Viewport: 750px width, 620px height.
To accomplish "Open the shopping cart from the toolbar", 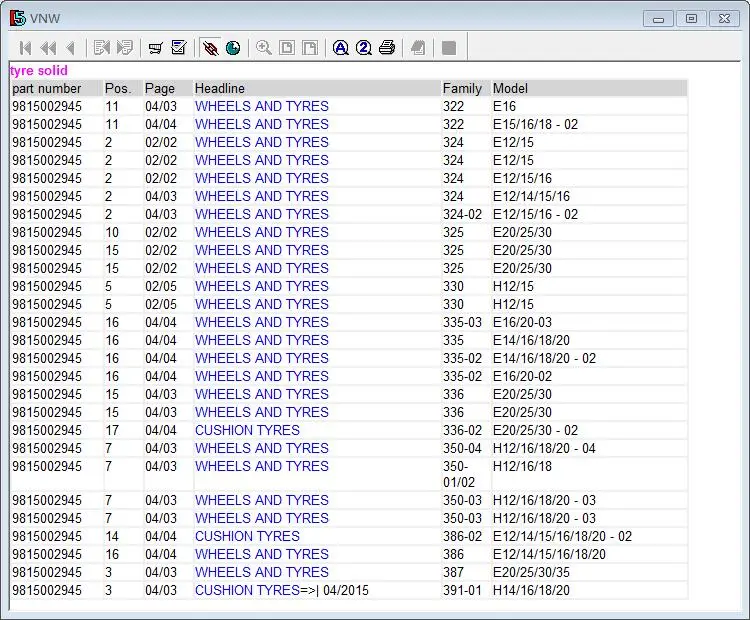I will pyautogui.click(x=155, y=48).
